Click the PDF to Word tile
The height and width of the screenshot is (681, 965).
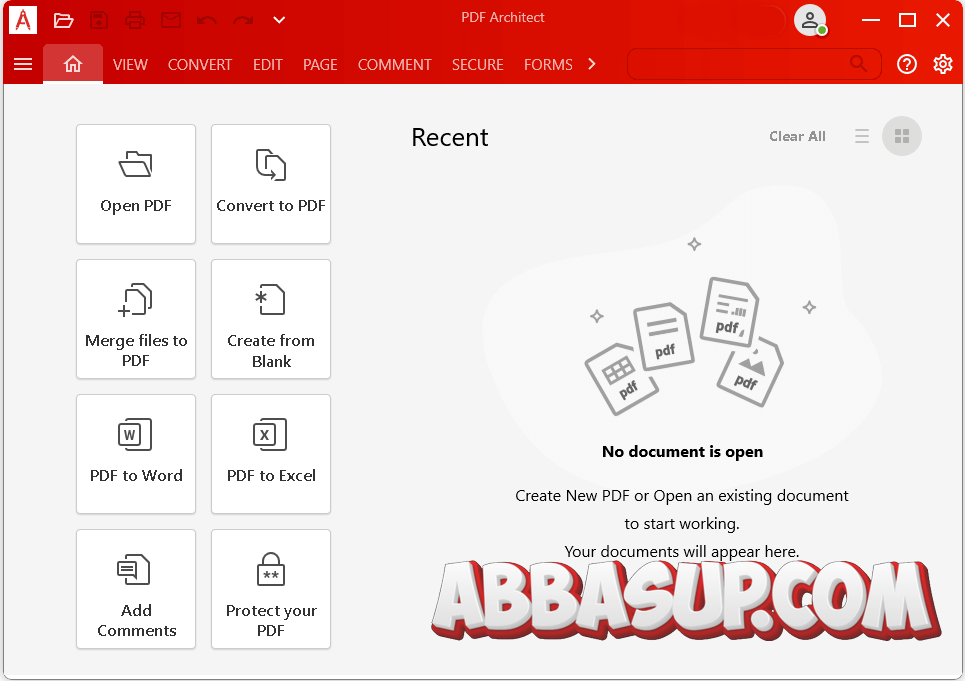[136, 454]
